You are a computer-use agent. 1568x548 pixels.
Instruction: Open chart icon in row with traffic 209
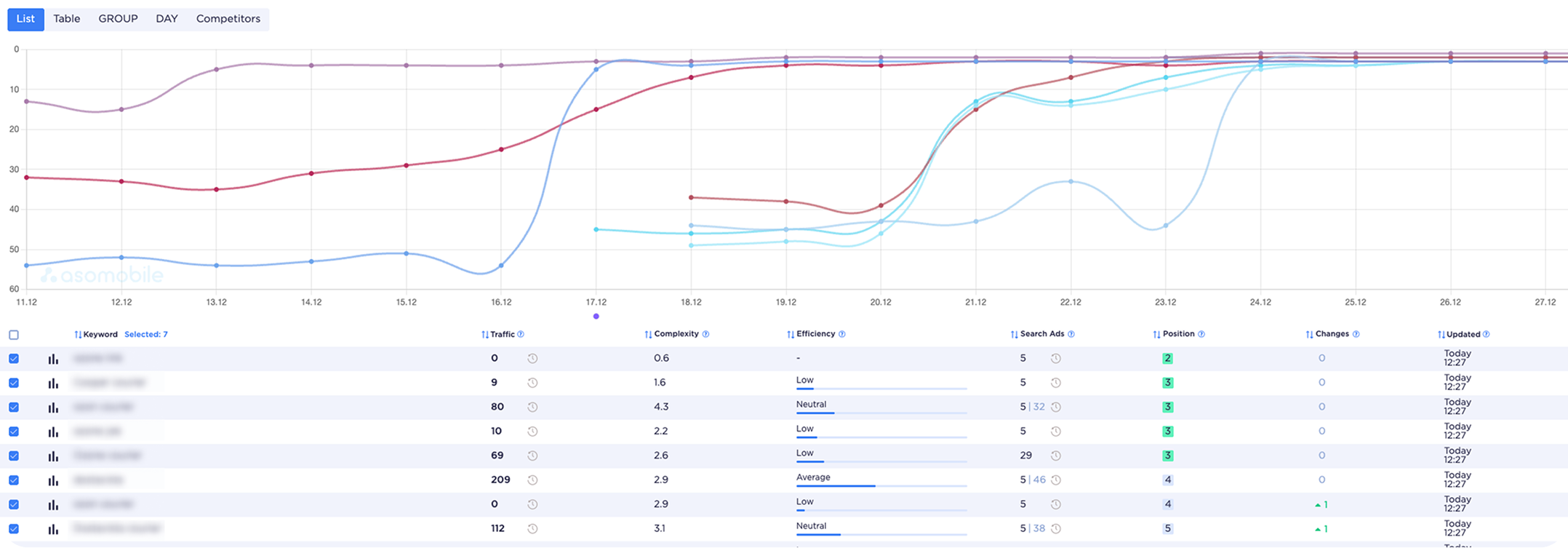(x=53, y=481)
